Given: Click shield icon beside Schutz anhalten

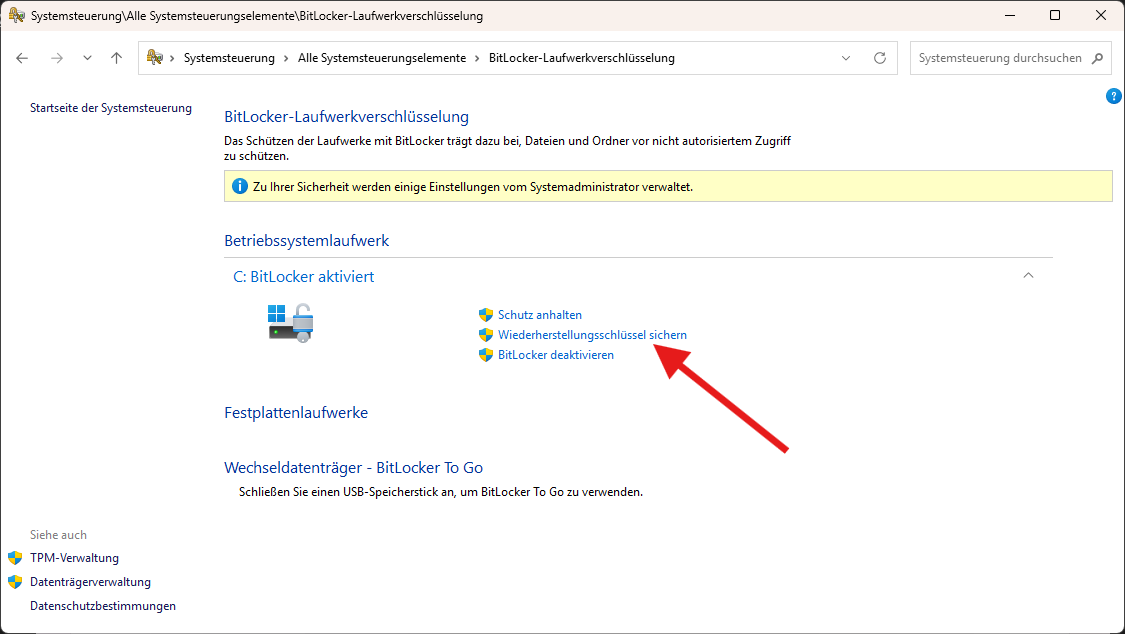Looking at the screenshot, I should [486, 315].
